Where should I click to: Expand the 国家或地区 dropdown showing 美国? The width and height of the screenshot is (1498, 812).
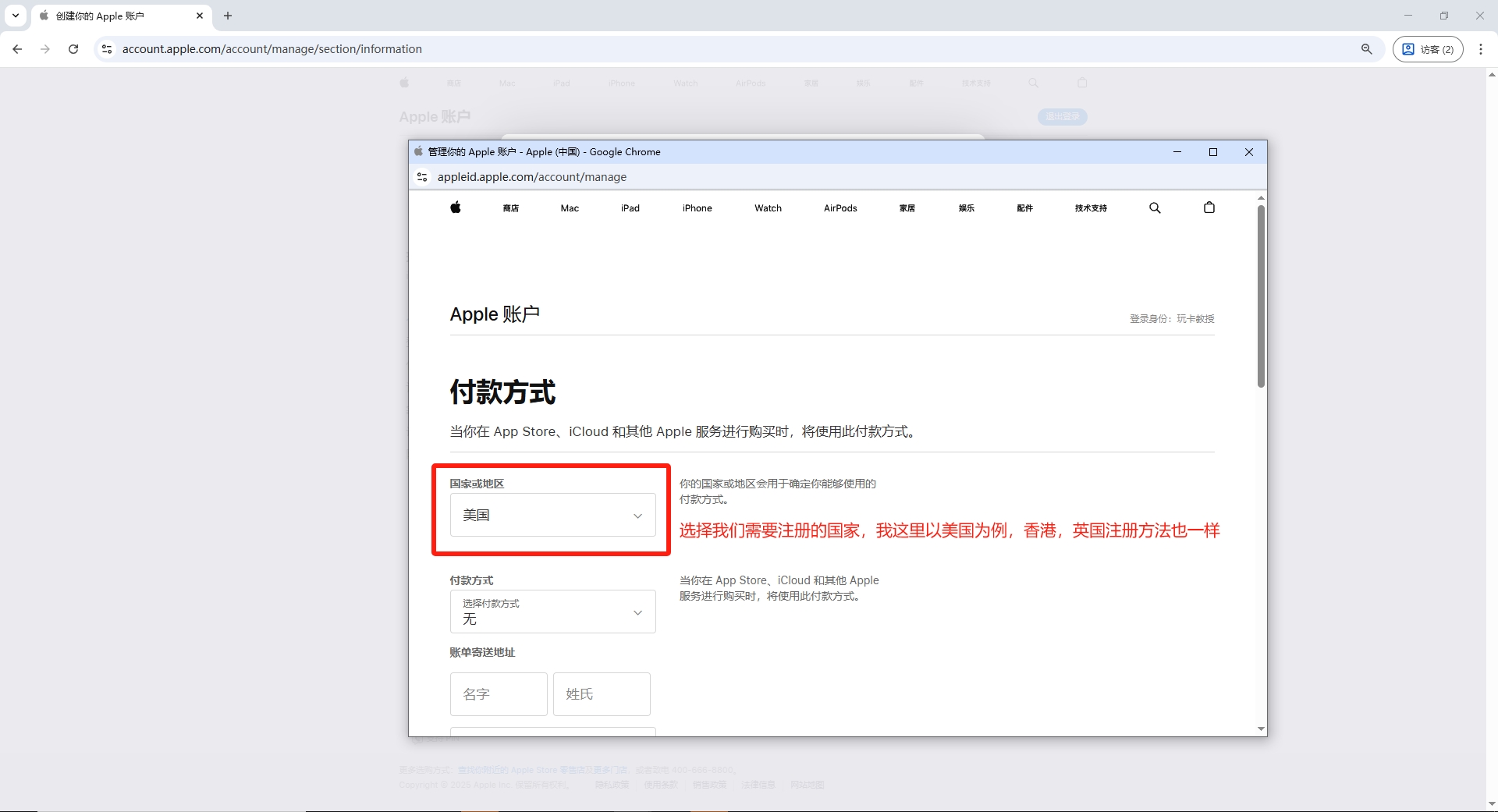point(553,515)
